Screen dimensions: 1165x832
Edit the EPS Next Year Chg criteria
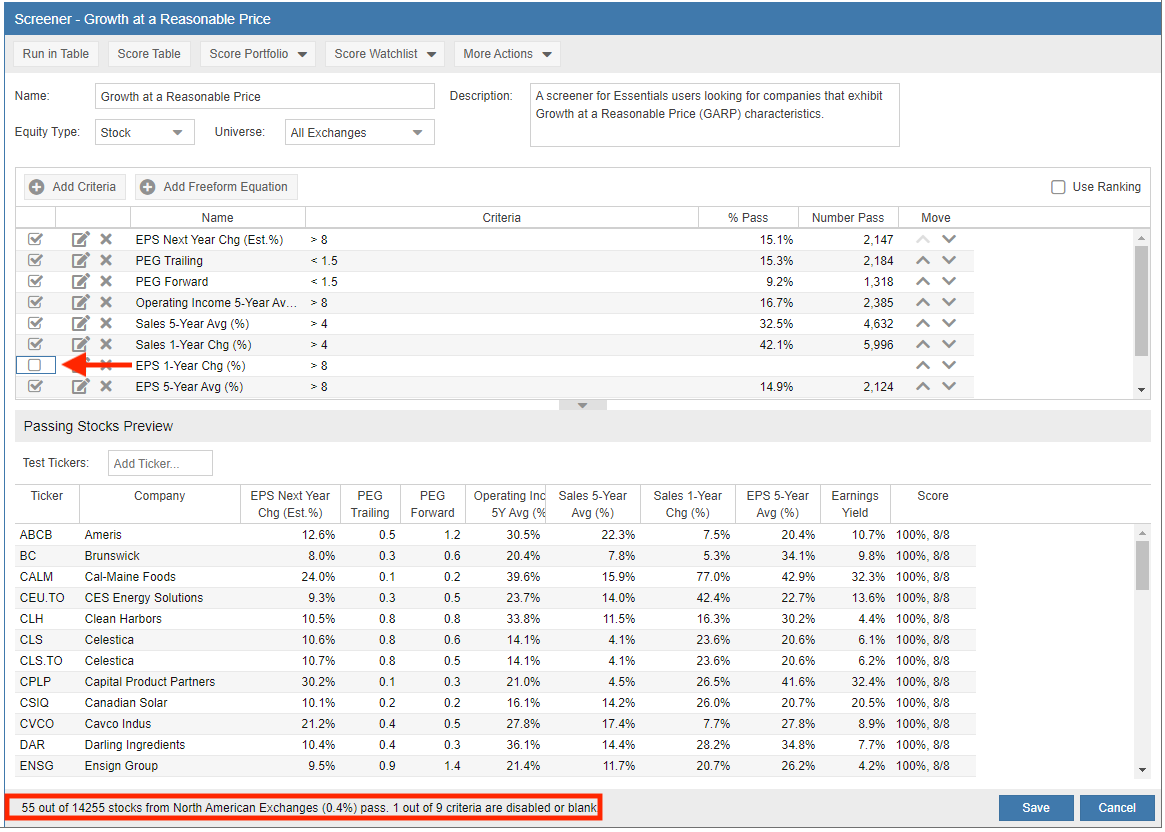click(80, 239)
